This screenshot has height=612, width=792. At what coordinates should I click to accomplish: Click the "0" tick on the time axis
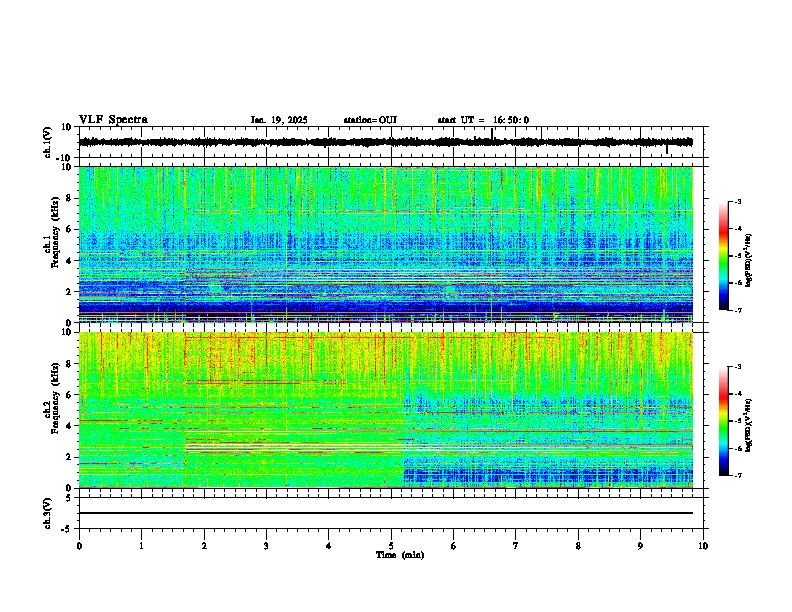coord(79,546)
